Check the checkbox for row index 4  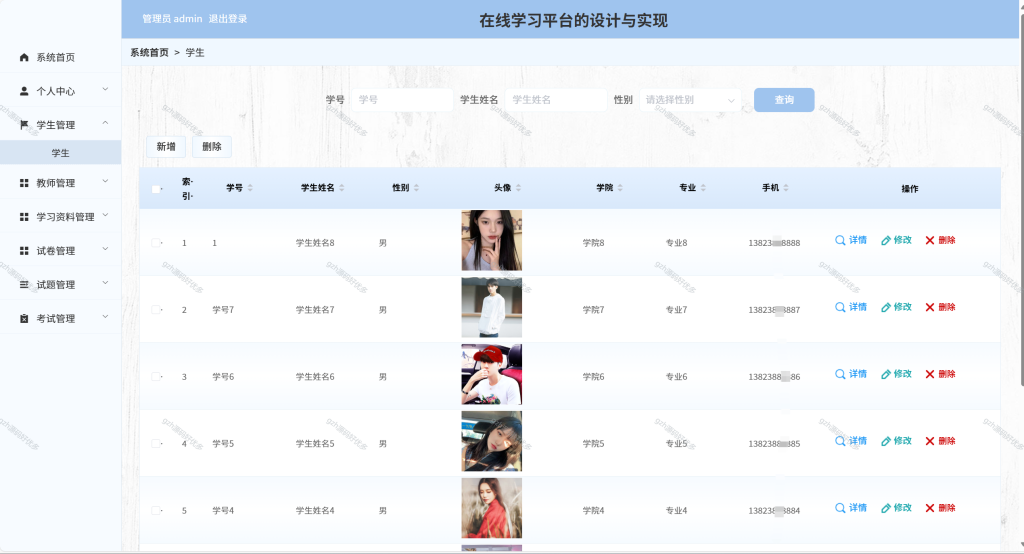[x=156, y=444]
